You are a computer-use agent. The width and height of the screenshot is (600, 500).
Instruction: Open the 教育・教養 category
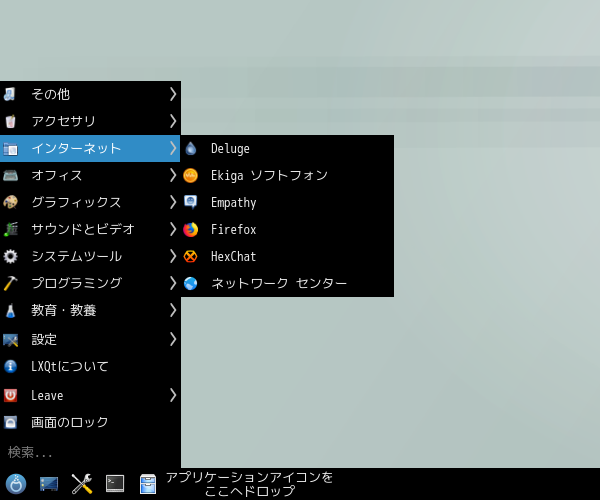(x=90, y=310)
